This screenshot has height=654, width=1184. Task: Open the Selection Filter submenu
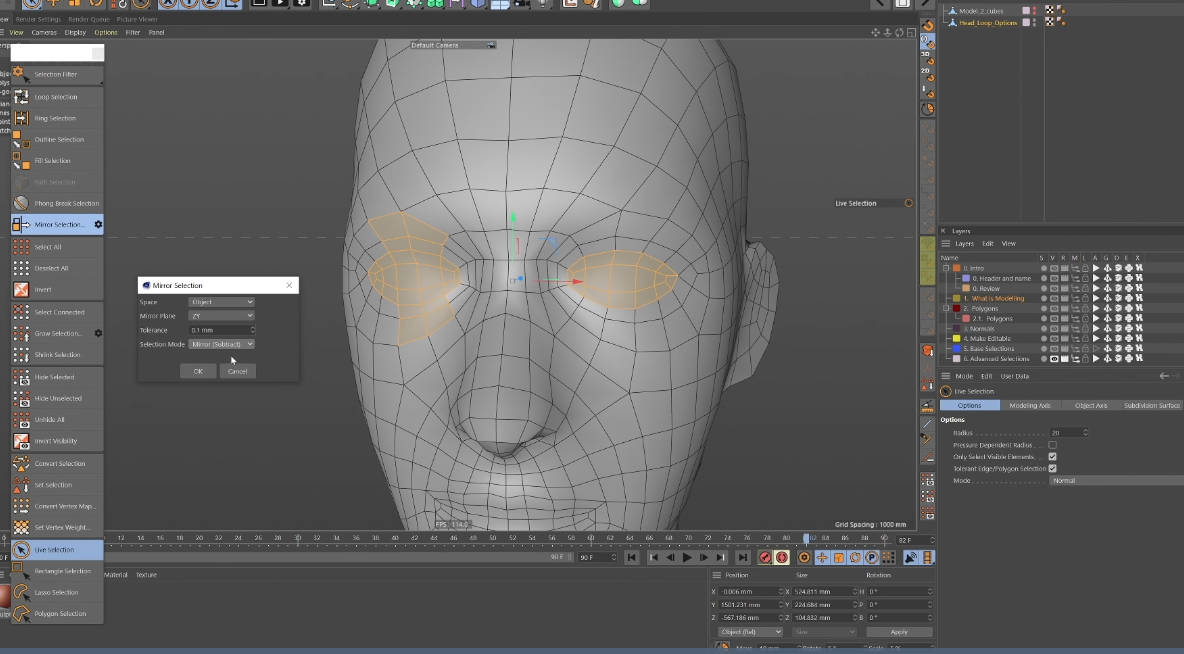coord(57,74)
